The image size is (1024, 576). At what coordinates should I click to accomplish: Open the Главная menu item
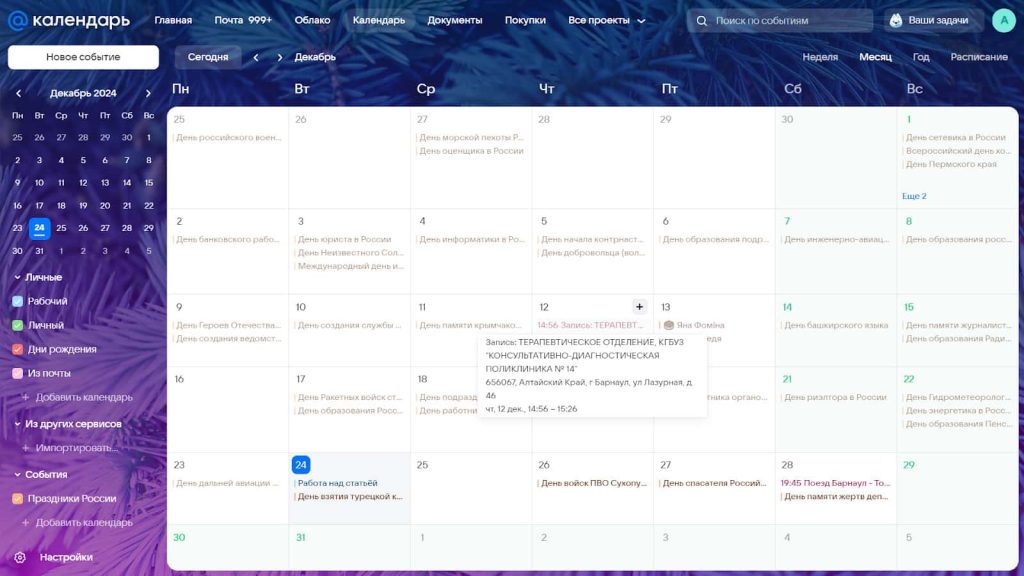[173, 21]
